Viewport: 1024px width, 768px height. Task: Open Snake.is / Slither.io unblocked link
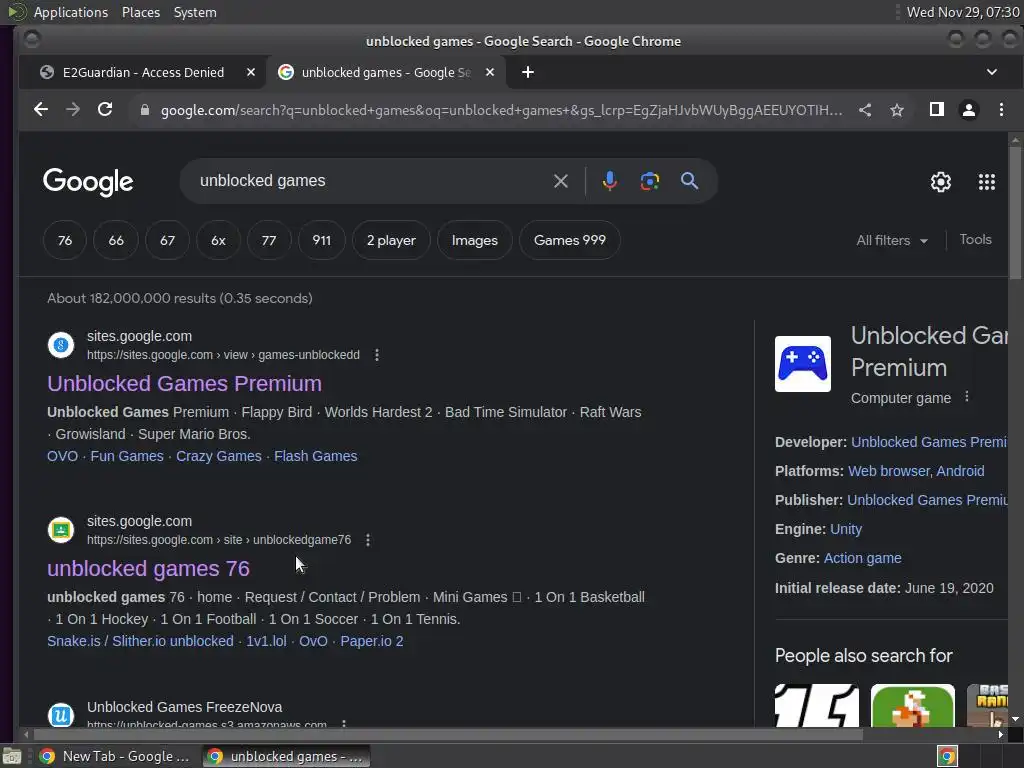pos(140,641)
